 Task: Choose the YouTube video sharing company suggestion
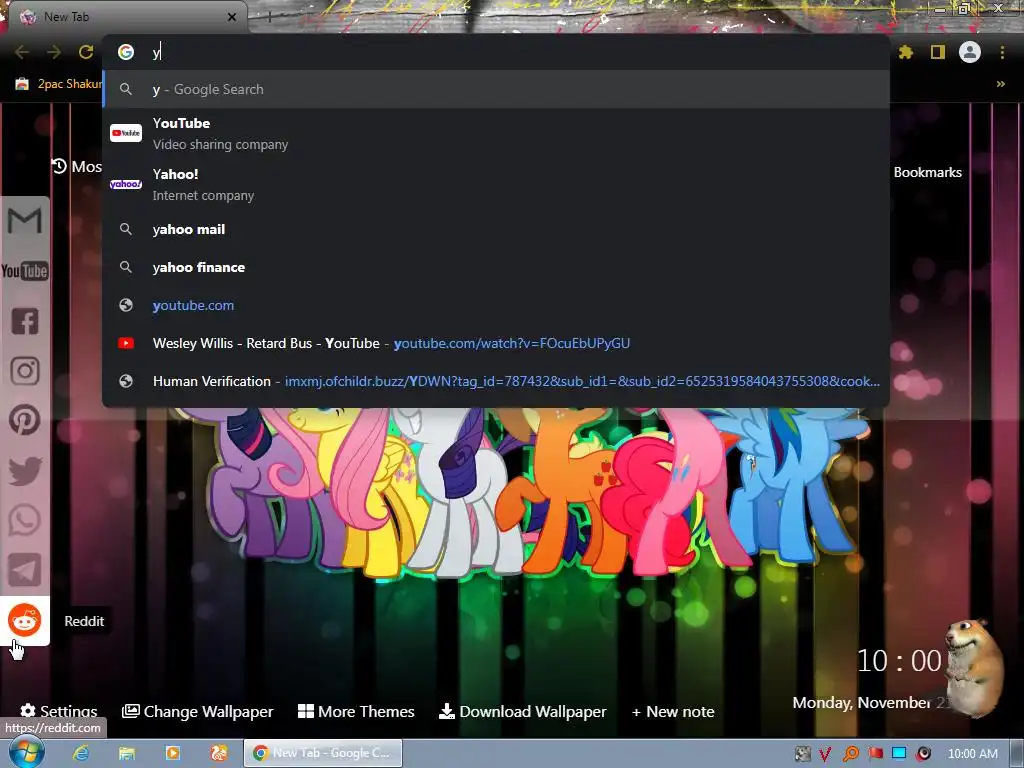pyautogui.click(x=496, y=134)
